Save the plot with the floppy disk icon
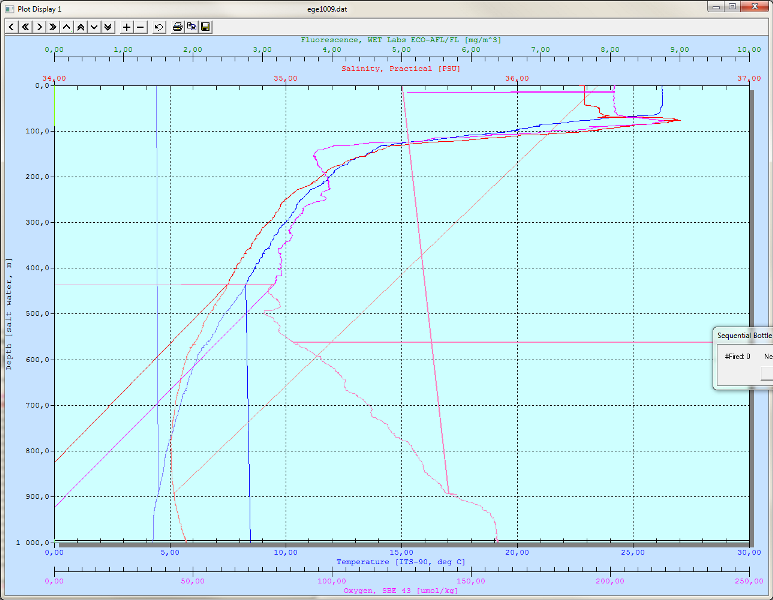 click(x=206, y=27)
